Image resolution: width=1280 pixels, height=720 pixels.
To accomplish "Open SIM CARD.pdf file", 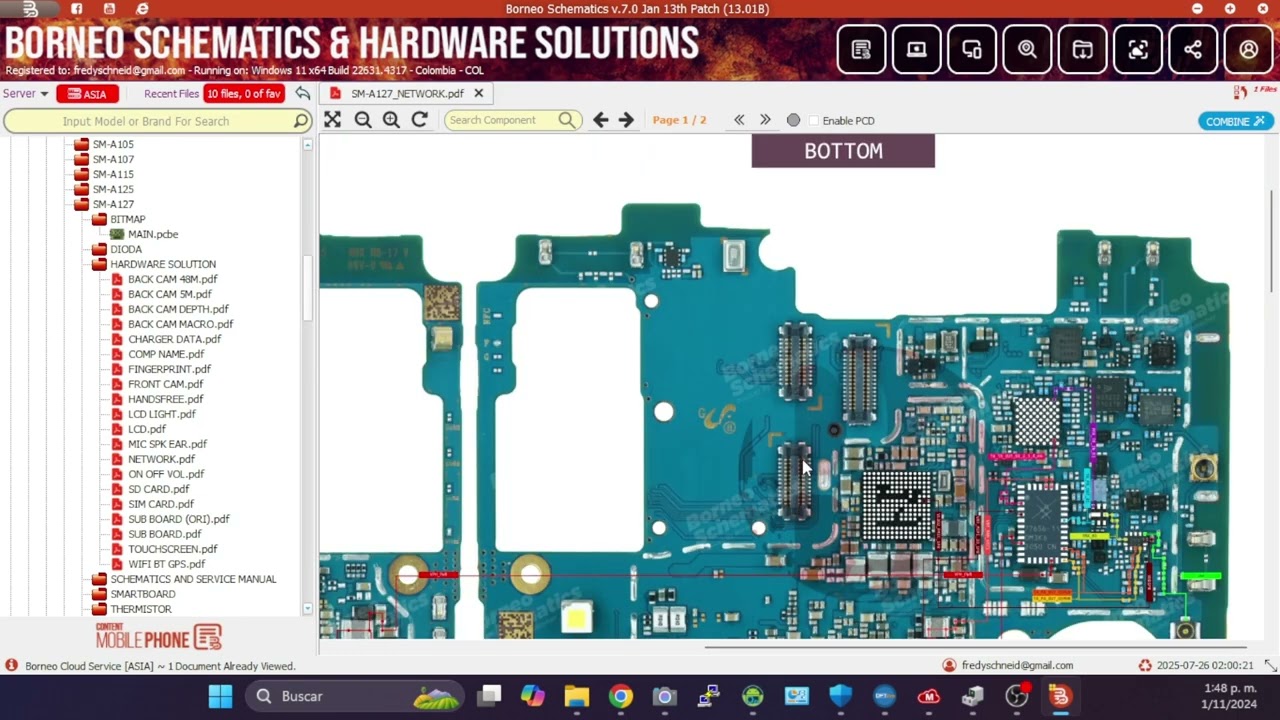I will pos(160,504).
